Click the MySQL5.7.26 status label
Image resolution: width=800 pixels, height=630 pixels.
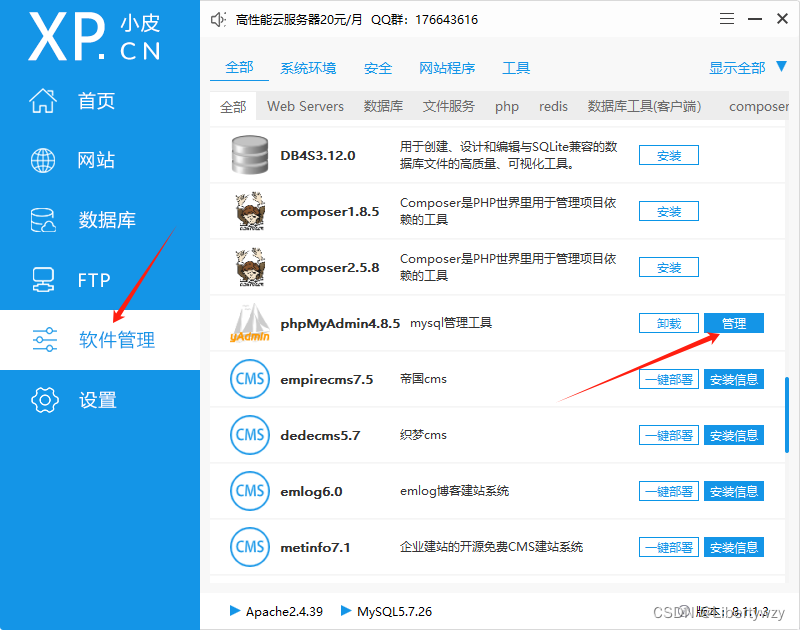394,611
